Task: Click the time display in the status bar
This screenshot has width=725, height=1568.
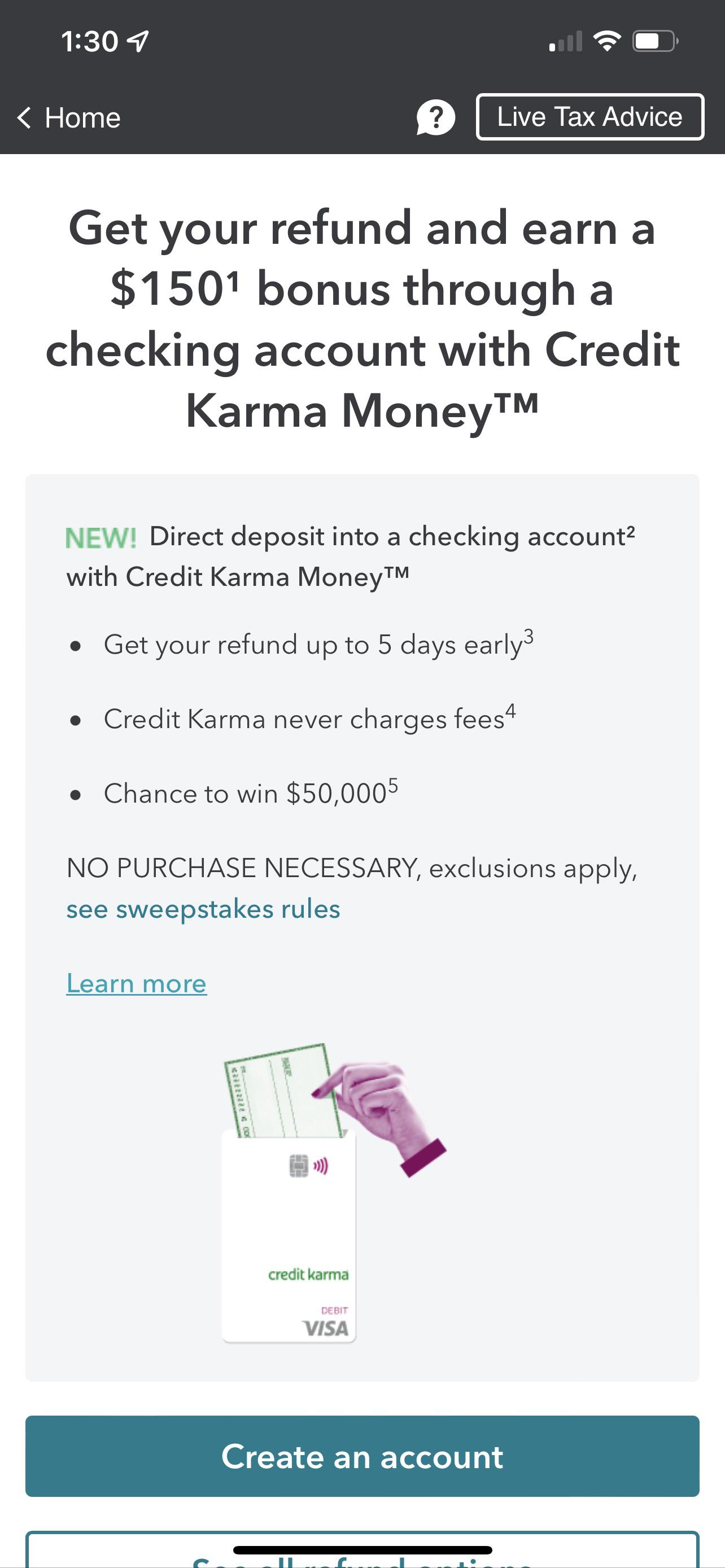Action: pos(90,39)
